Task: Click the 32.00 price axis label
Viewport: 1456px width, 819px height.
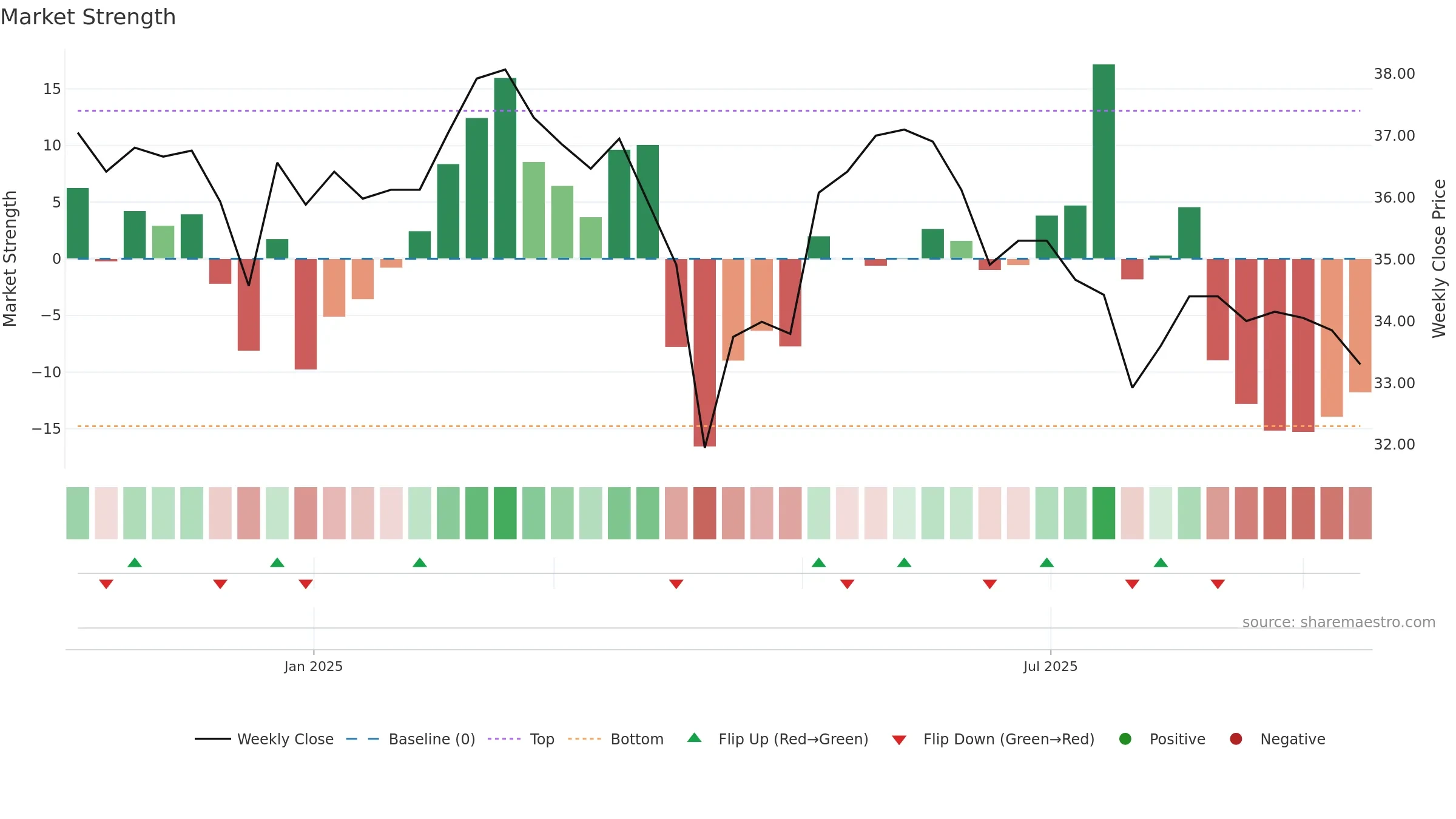Action: point(1394,444)
